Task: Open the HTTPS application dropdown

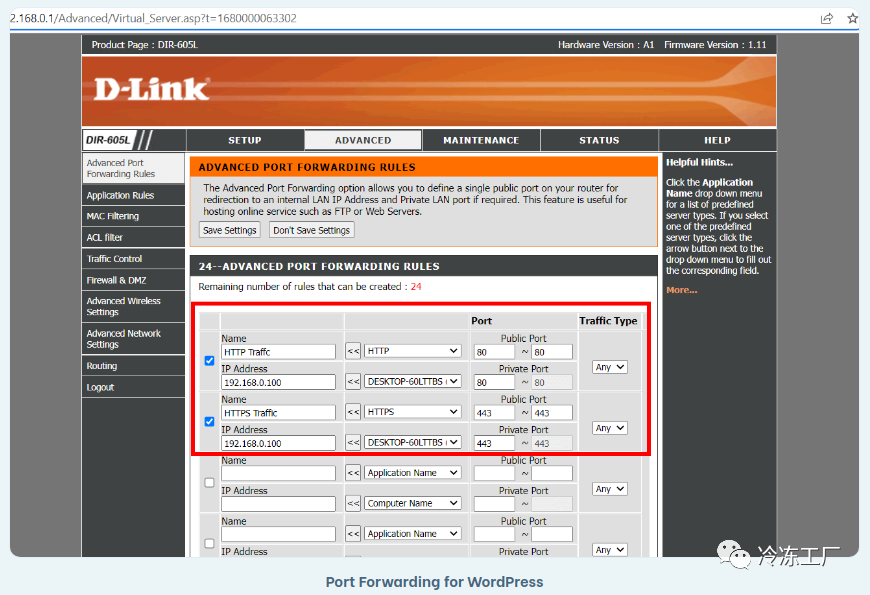Action: [413, 412]
